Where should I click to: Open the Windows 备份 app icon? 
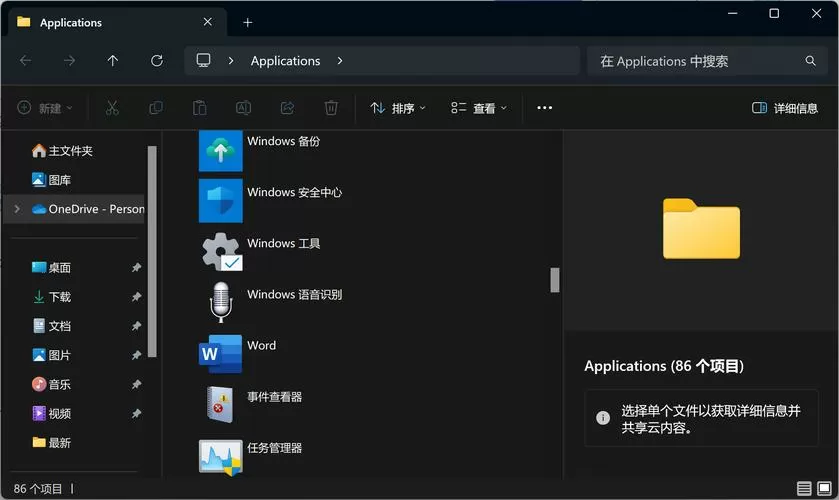pos(220,151)
